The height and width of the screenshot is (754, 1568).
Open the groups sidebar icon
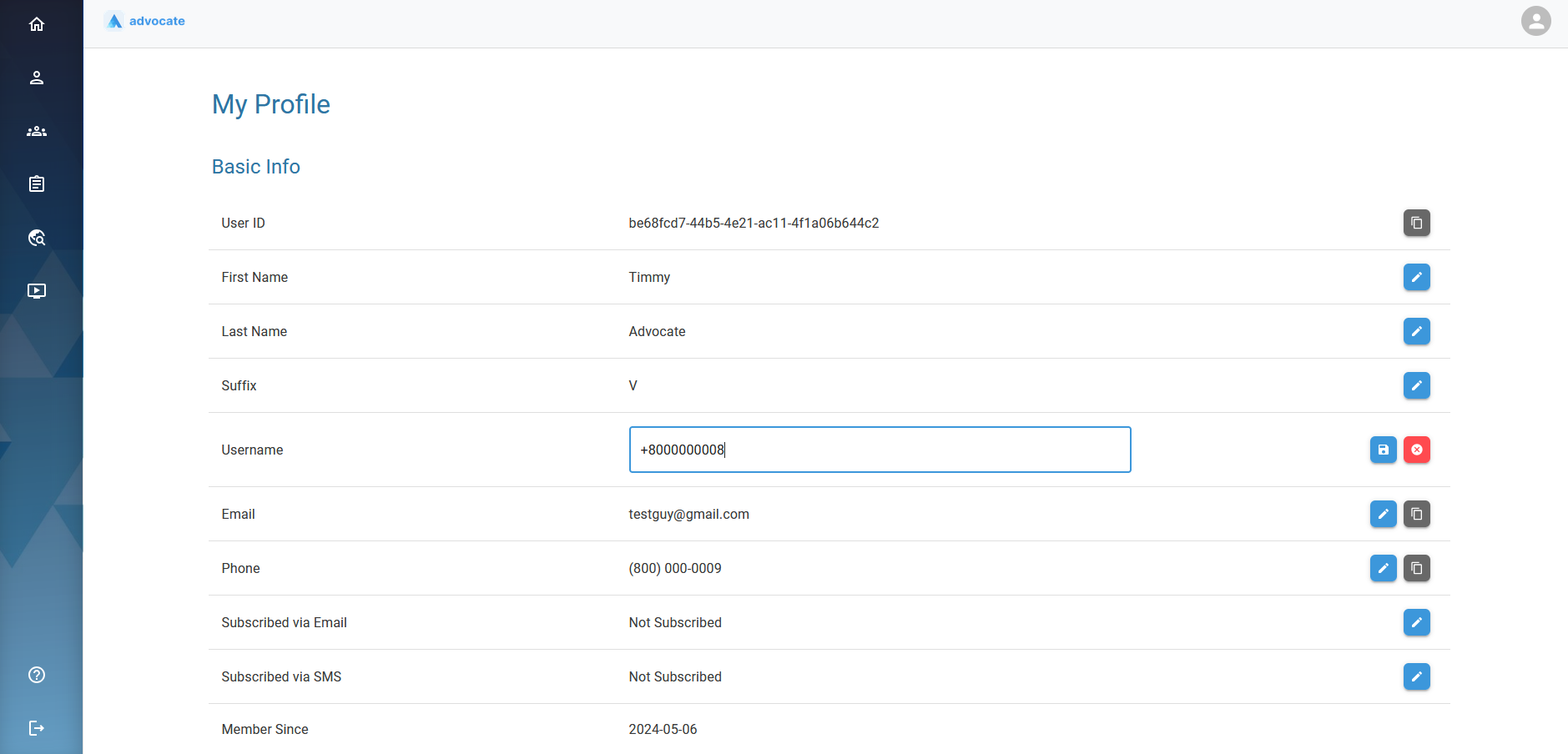click(37, 131)
